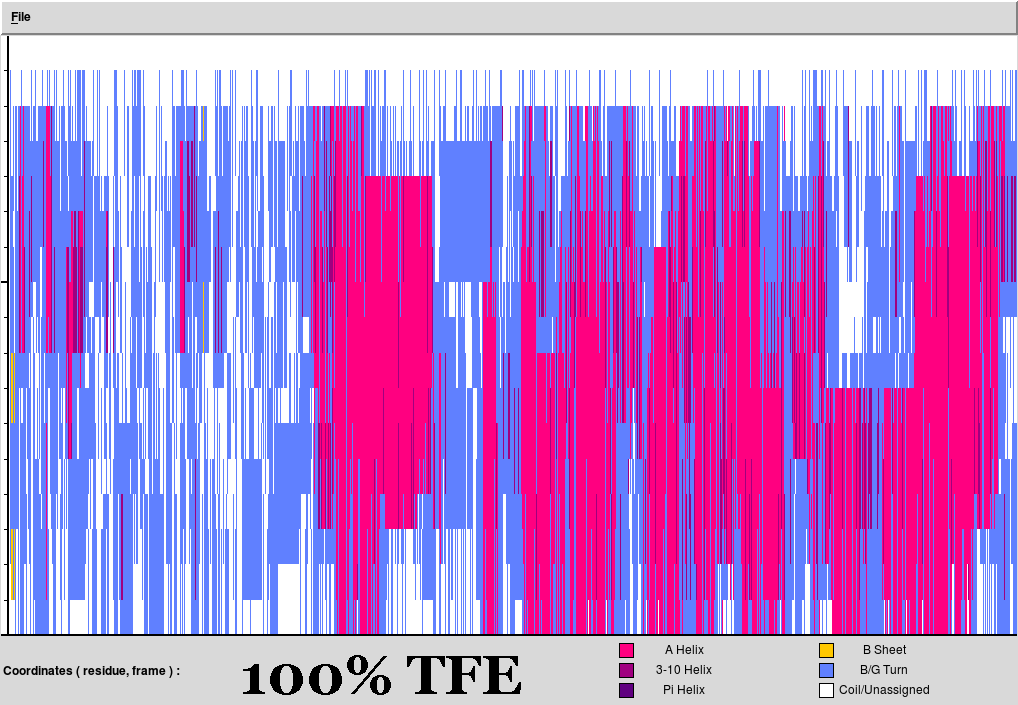Click the bold major tick on vertical axis
The width and height of the screenshot is (1018, 705).
tap(5, 282)
